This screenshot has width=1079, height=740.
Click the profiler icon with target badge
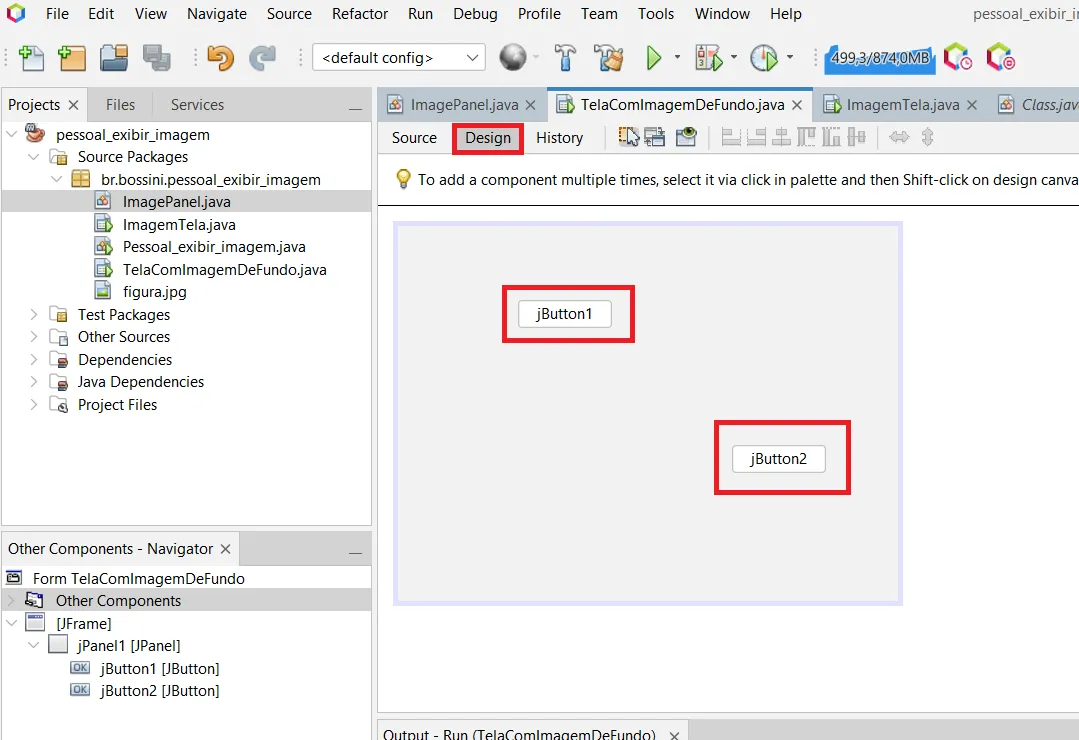click(1001, 58)
